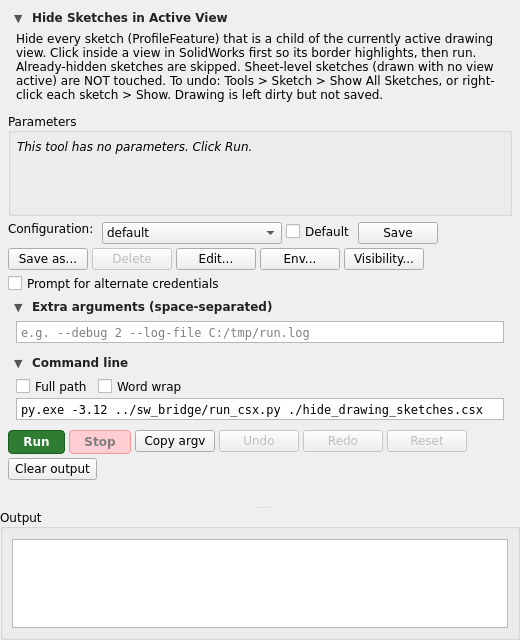Tick the Default checkbox
Screen dimensions: 520x640
(x=293, y=231)
